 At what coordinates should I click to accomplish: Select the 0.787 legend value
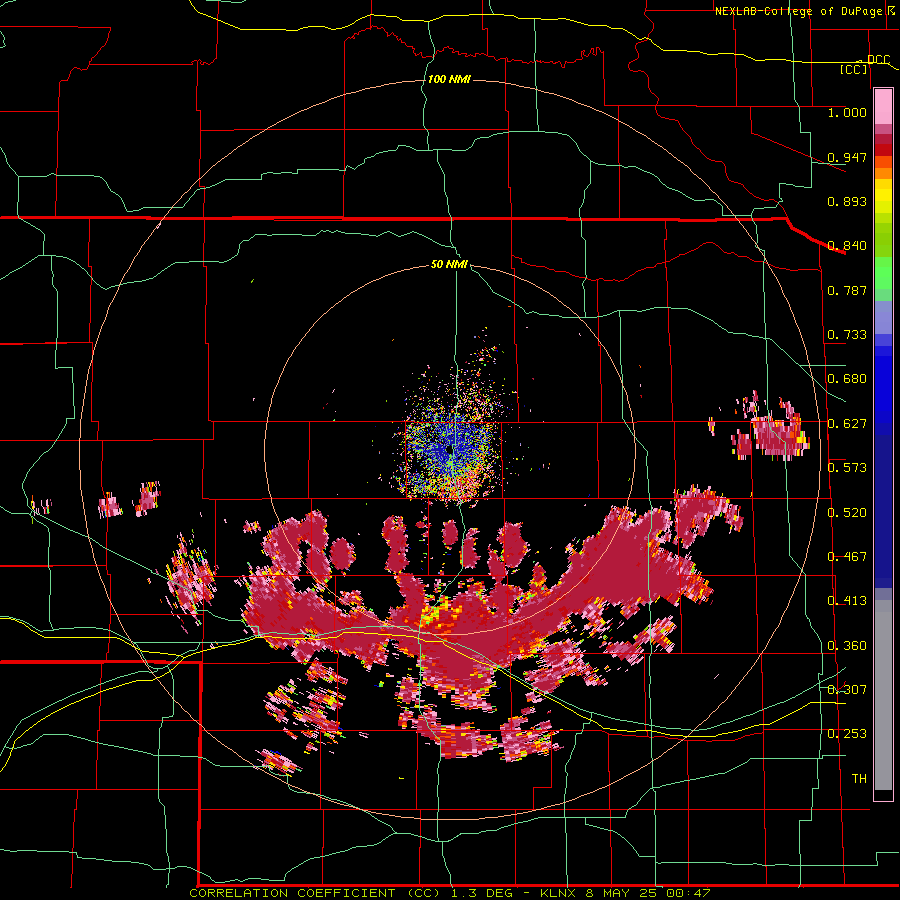pos(847,290)
